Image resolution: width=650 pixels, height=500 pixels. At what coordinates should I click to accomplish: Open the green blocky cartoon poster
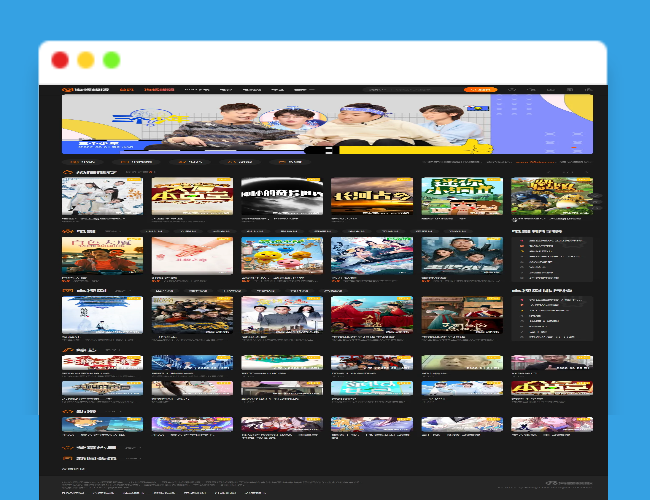(462, 197)
